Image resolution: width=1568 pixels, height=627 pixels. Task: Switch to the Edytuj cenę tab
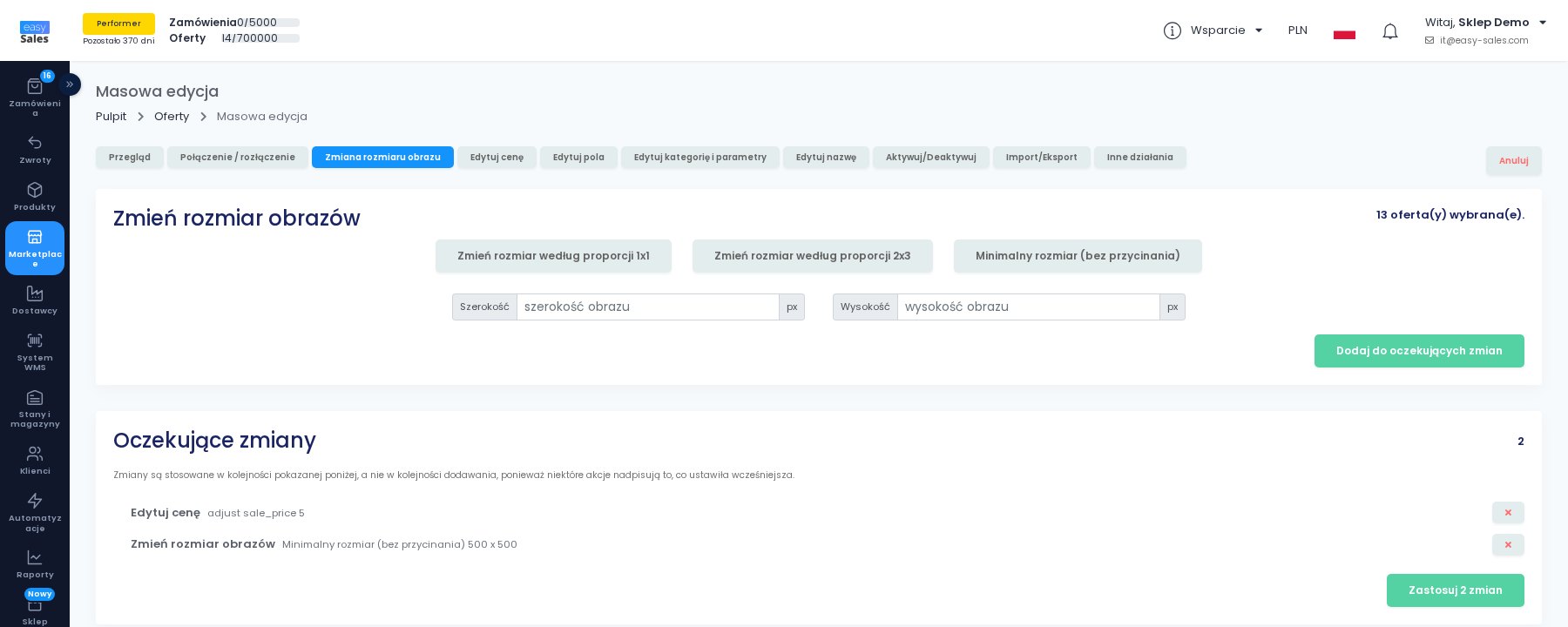point(497,158)
